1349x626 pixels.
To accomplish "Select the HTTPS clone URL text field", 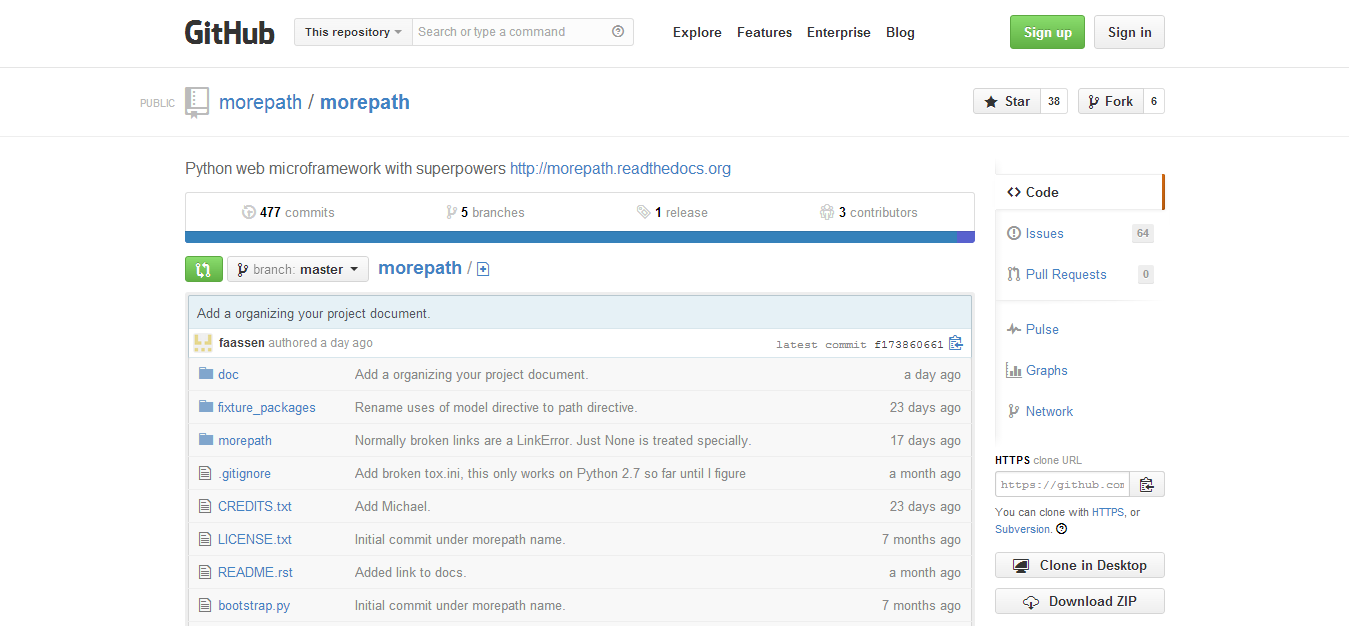I will 1062,485.
